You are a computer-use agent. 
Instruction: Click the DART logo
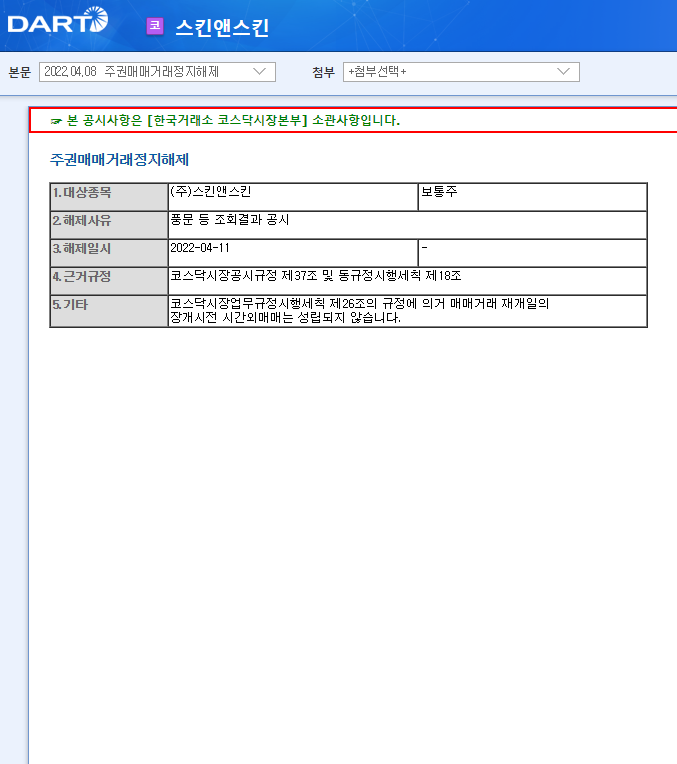(x=58, y=20)
